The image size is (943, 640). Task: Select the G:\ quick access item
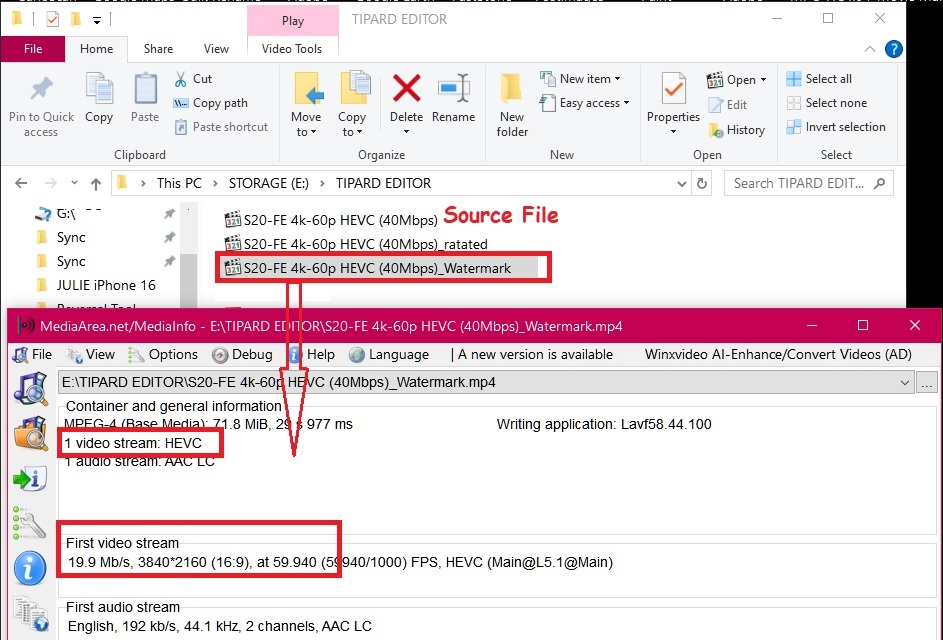[x=66, y=214]
